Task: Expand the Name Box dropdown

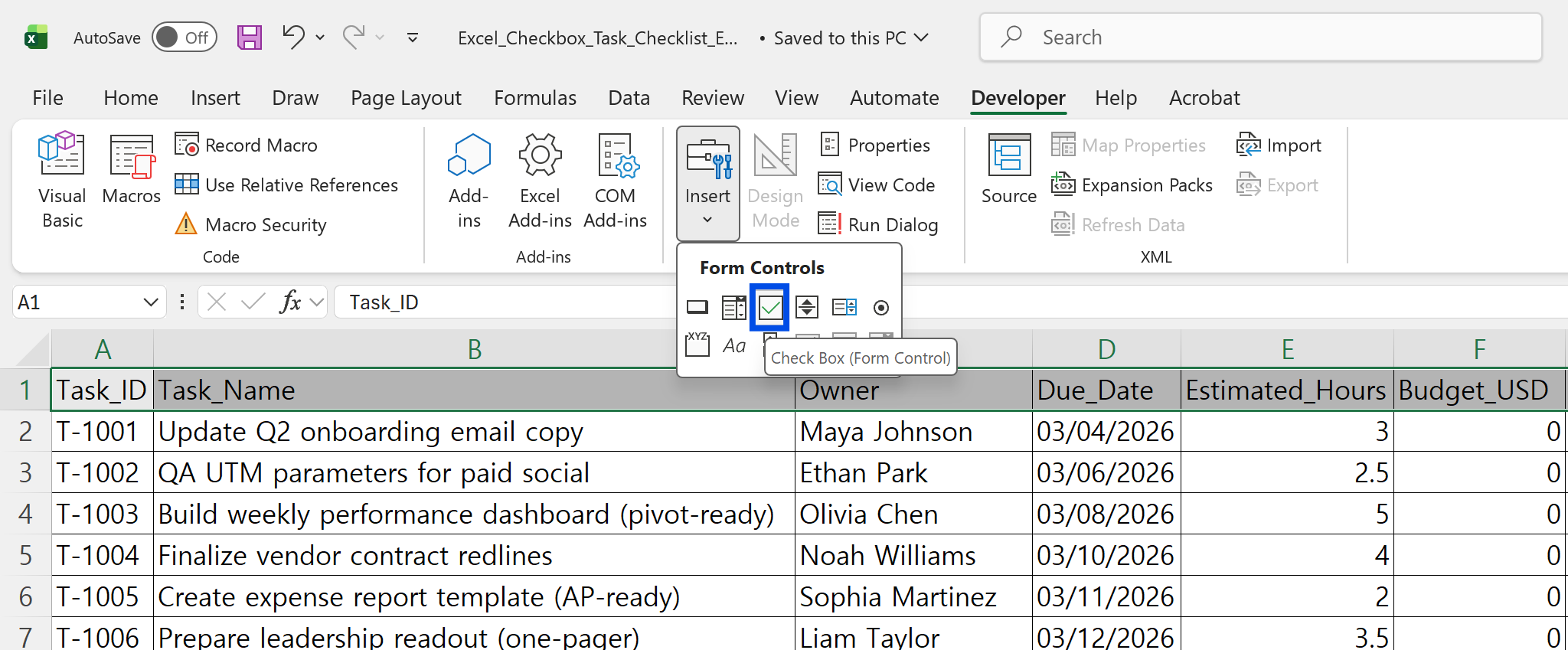Action: tap(150, 302)
